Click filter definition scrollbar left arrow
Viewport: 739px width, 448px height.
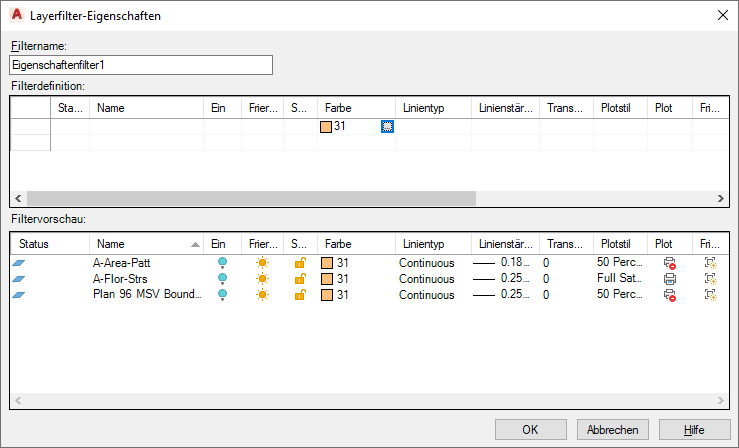tap(18, 198)
